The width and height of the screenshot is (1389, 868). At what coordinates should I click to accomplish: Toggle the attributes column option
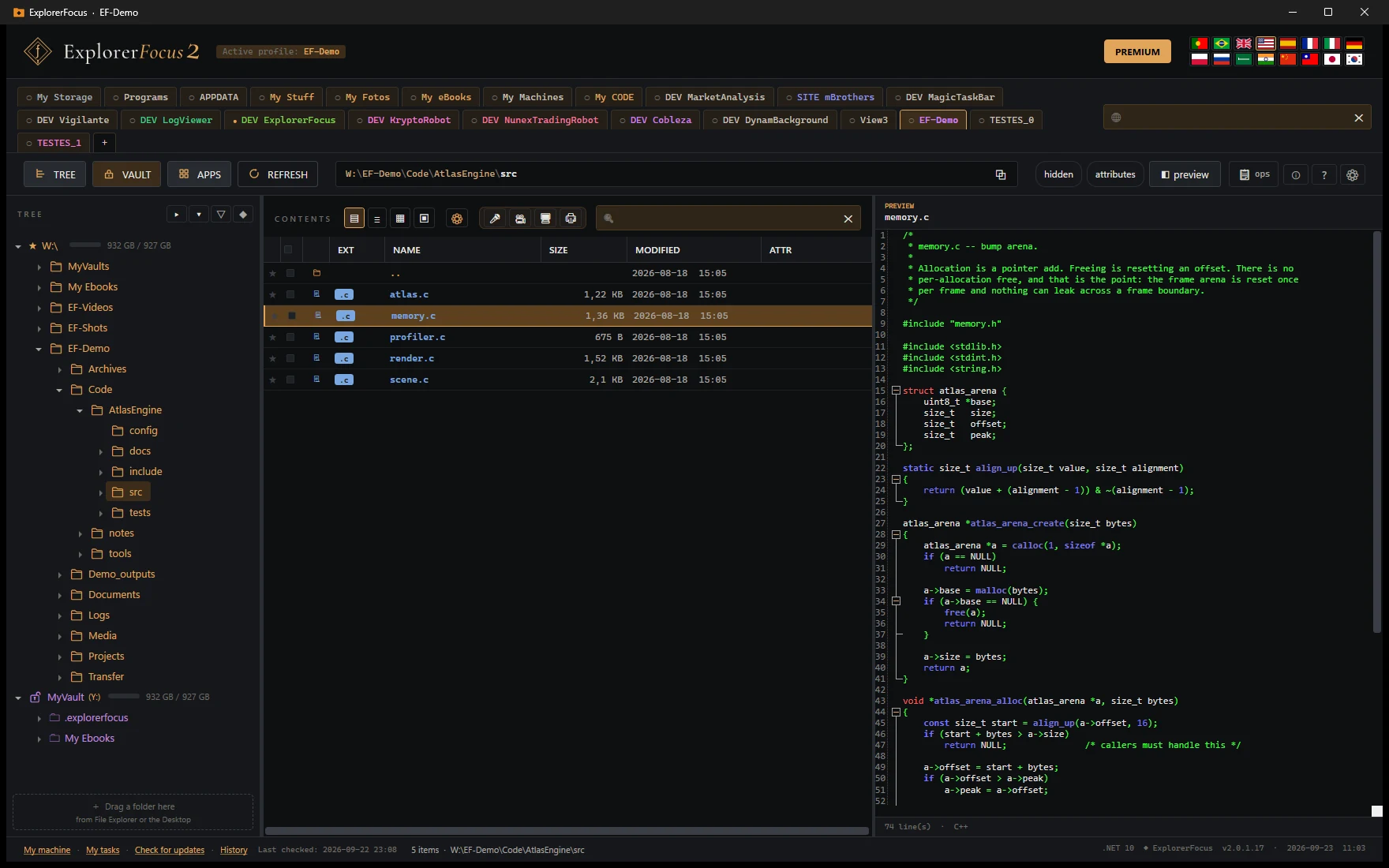(x=1115, y=174)
